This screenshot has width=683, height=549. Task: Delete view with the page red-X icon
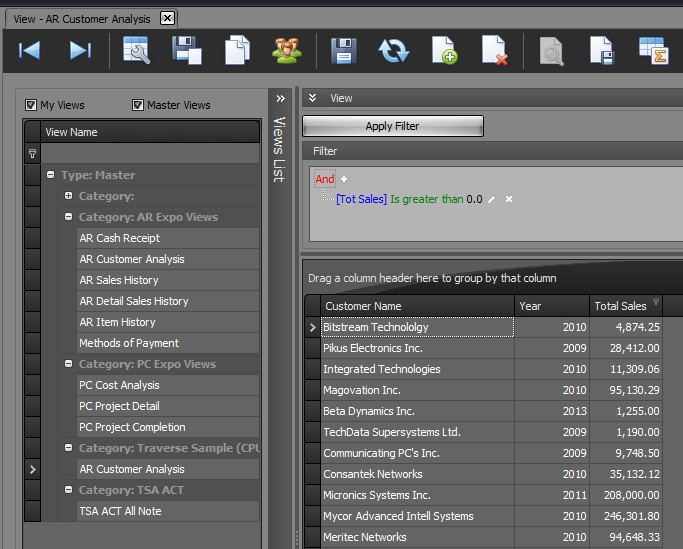pyautogui.click(x=495, y=50)
